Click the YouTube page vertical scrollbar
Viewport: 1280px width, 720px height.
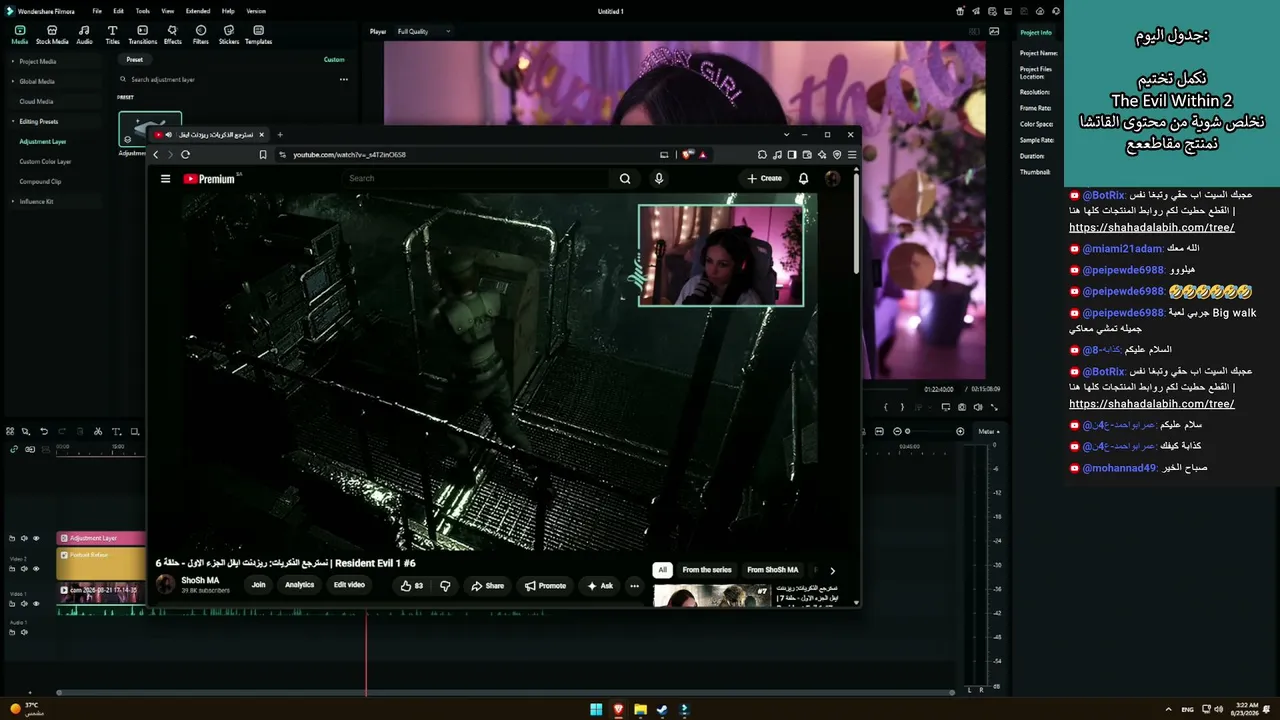856,225
